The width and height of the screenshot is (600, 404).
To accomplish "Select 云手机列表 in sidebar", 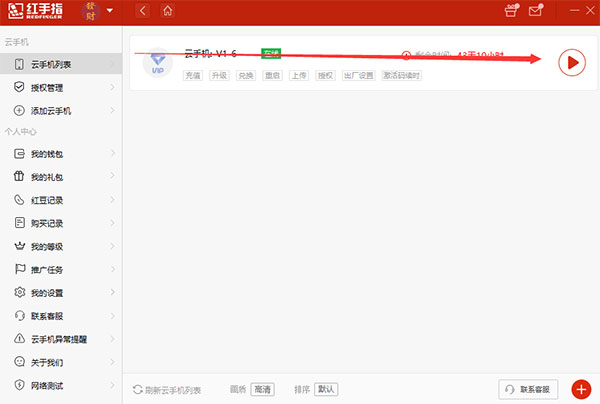I will tap(61, 64).
